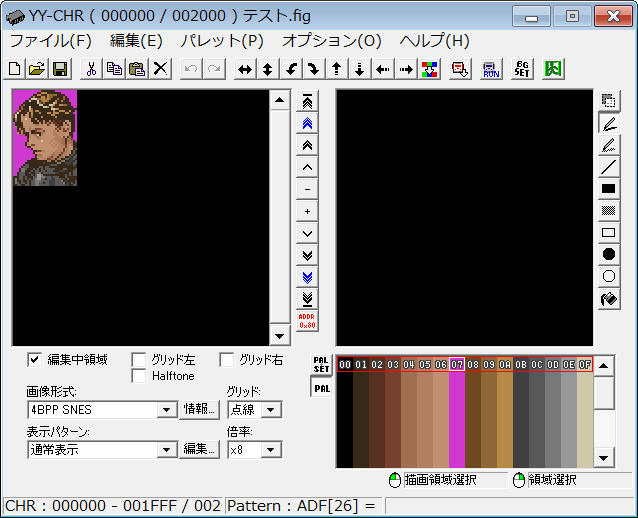The image size is (638, 518).
Task: Select the beige palette color 0F
Action: [585, 412]
